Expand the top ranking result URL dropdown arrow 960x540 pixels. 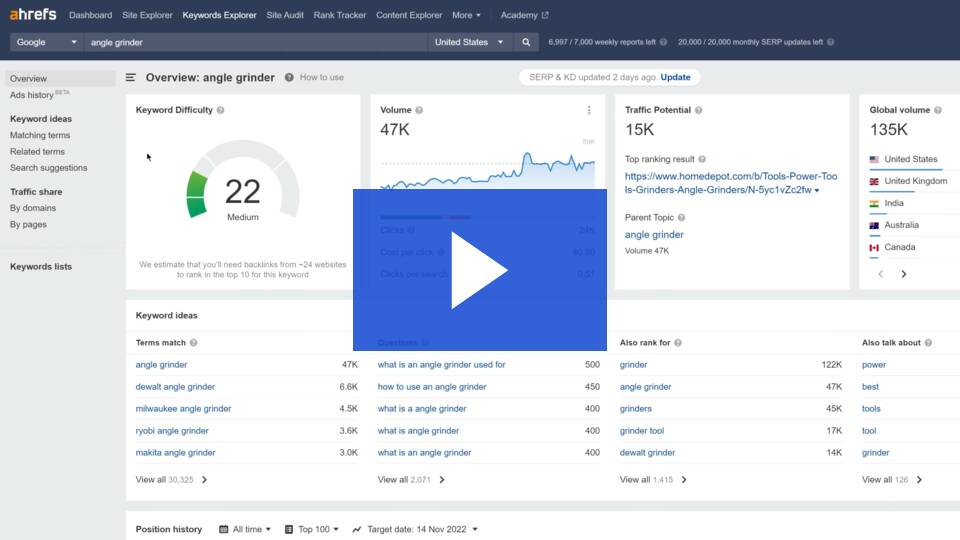click(x=817, y=190)
